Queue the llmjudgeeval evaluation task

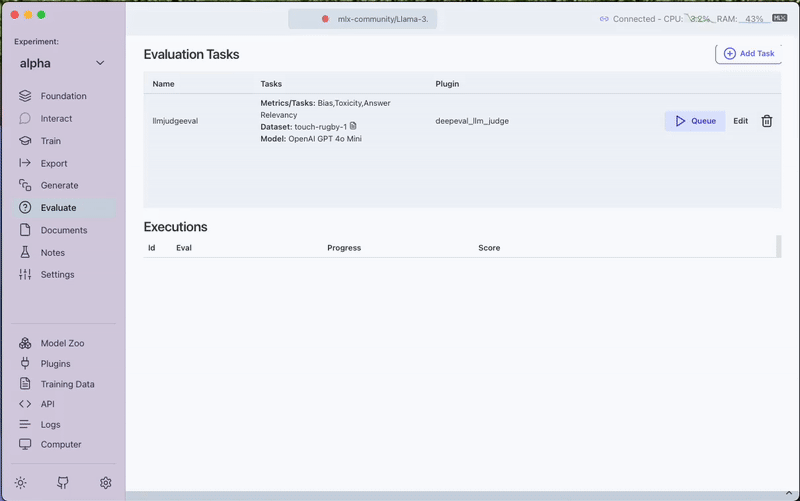pyautogui.click(x=695, y=121)
